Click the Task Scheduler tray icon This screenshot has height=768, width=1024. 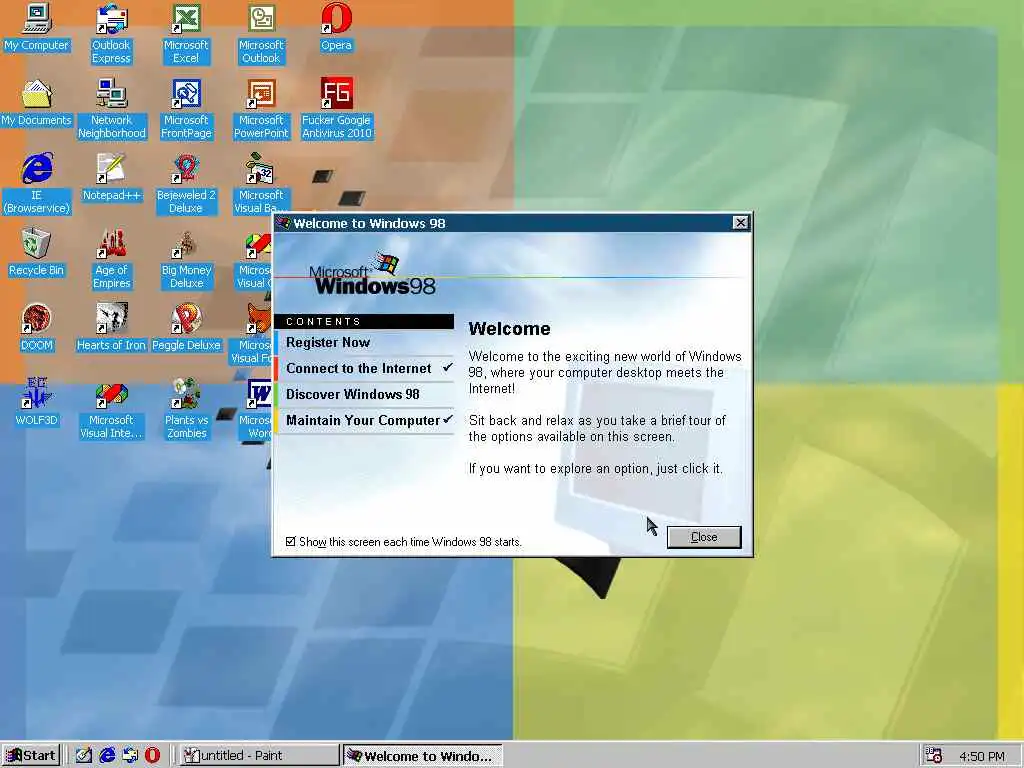[x=934, y=756]
